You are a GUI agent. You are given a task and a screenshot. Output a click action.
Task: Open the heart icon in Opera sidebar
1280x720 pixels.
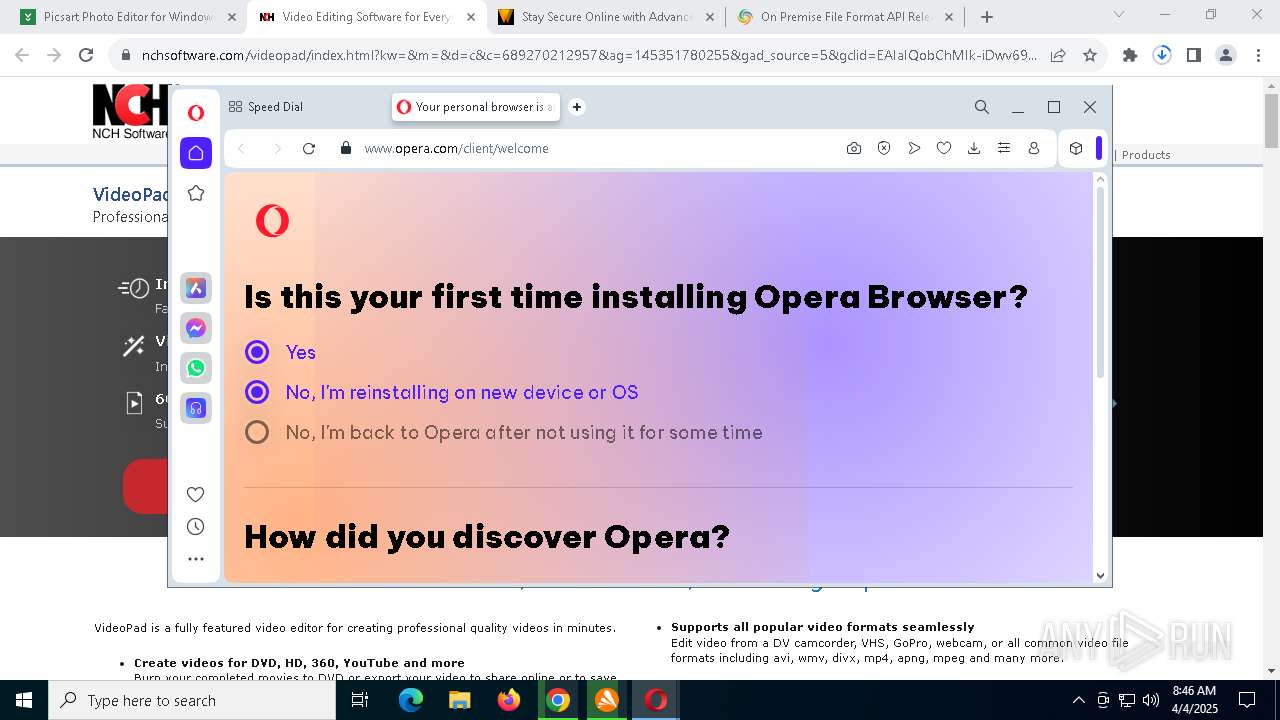coord(196,494)
